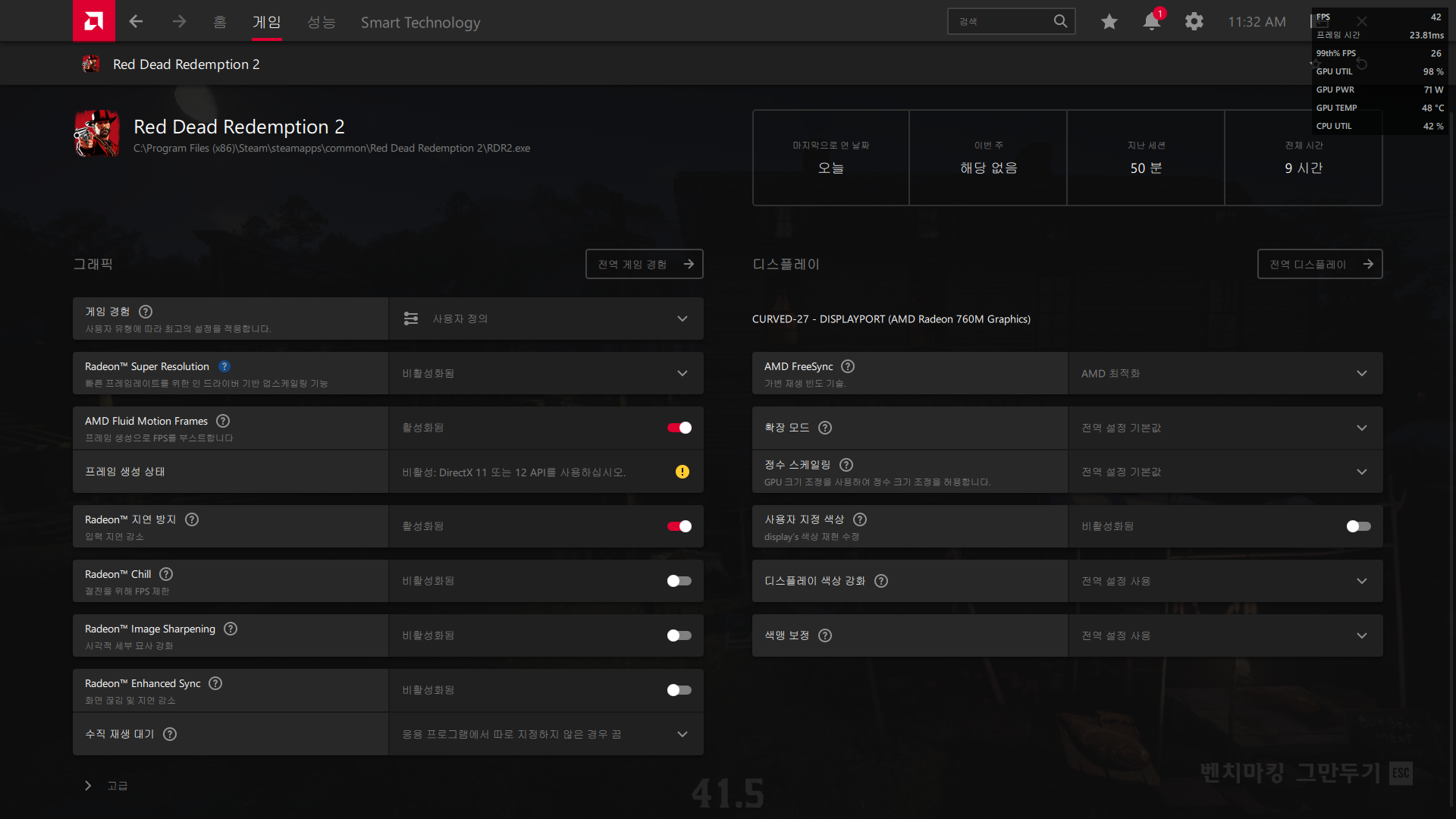Open the Smart Technology tab
Image resolution: width=1456 pixels, height=819 pixels.
pos(420,22)
